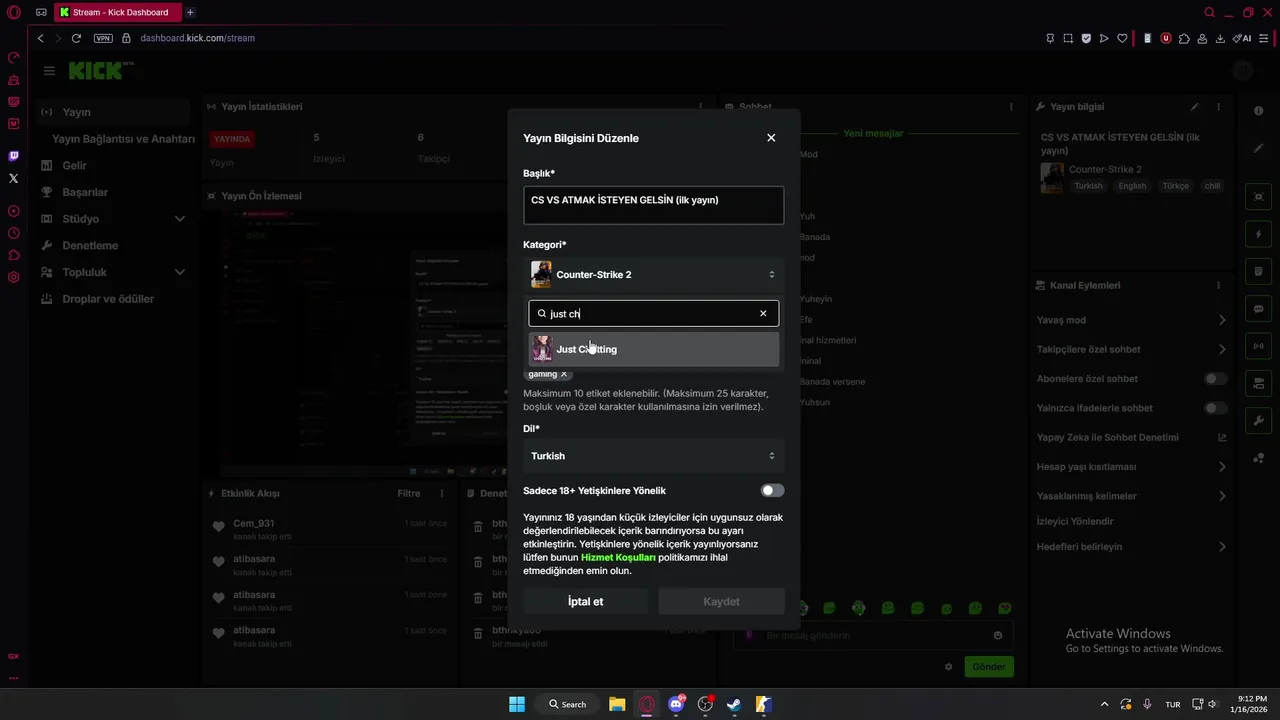
Task: Open a new browser tab
Action: [x=190, y=12]
